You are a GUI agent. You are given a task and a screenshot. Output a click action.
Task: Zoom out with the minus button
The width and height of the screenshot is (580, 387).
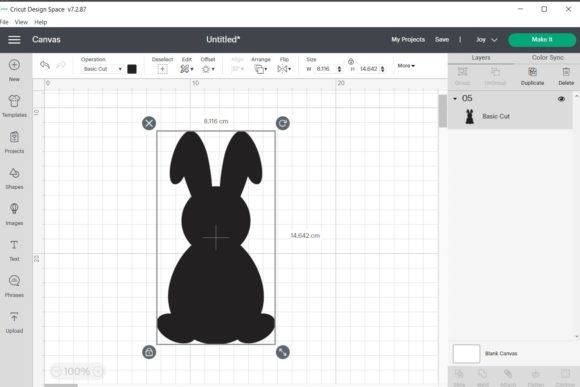(x=56, y=371)
